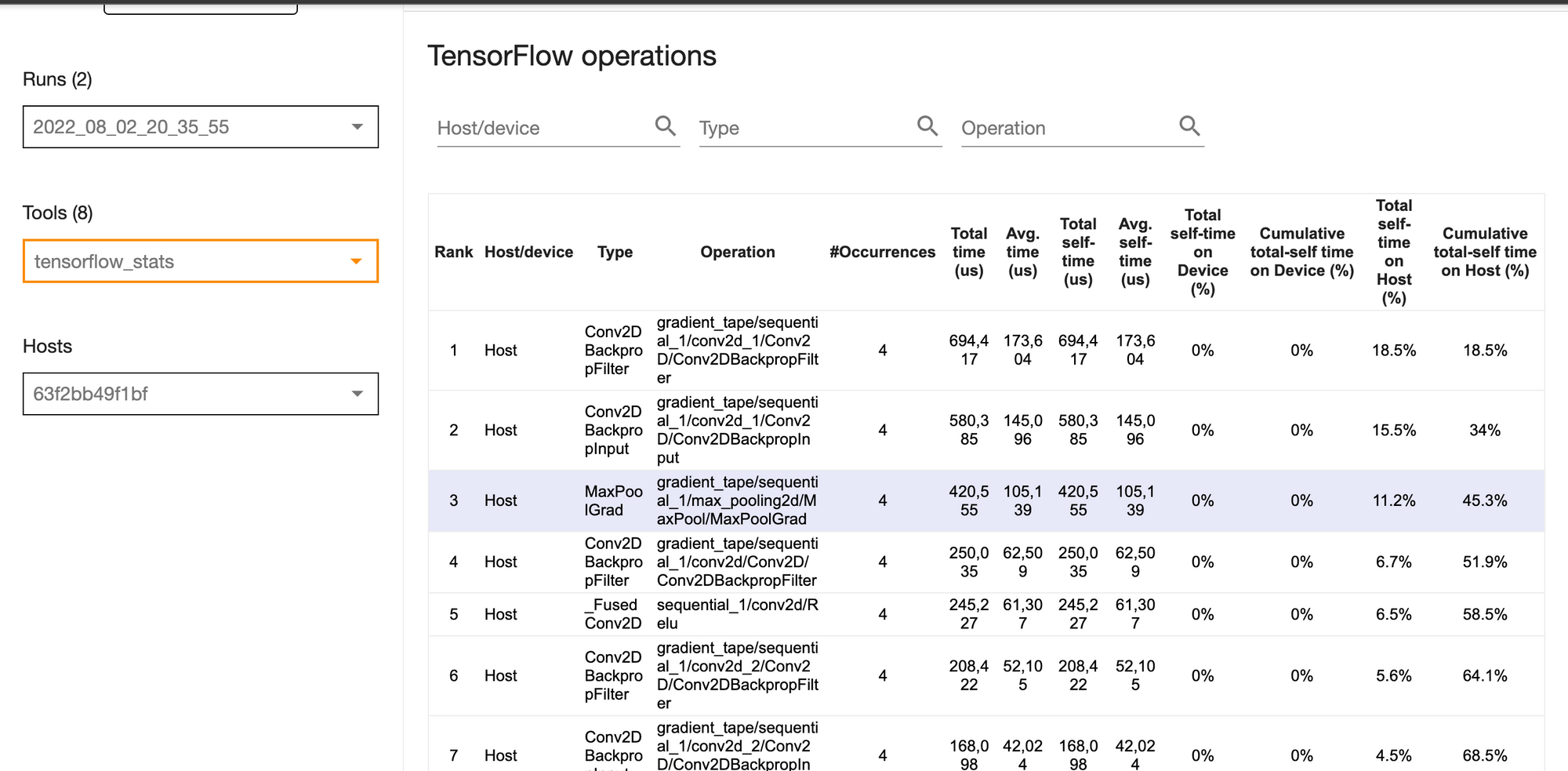This screenshot has width=1568, height=771.
Task: Sort by Total self-time (us) header
Action: point(1078,252)
